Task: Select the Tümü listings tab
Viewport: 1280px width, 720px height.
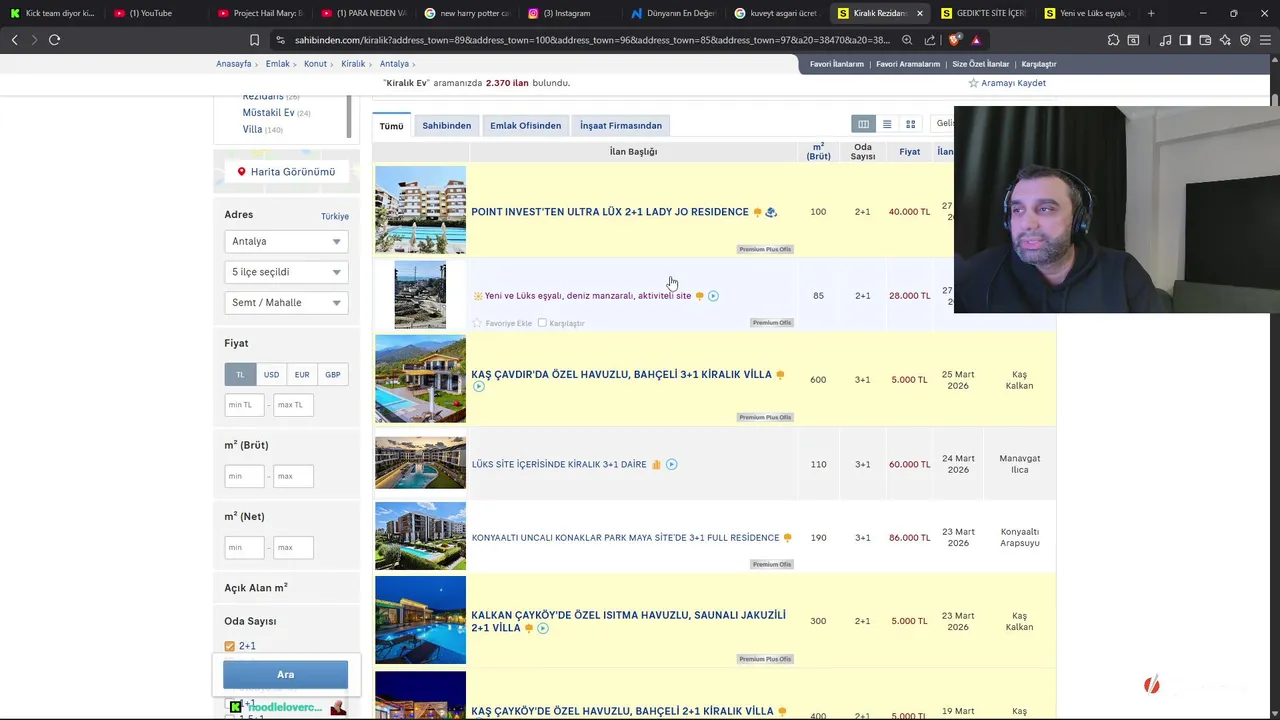Action: (x=391, y=126)
